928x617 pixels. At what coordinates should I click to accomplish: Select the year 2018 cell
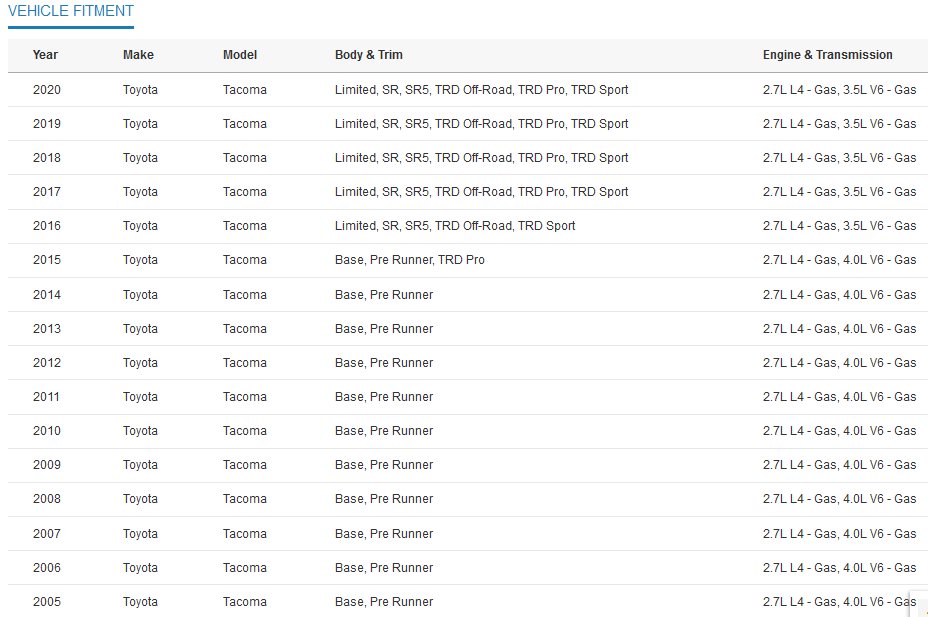(47, 158)
